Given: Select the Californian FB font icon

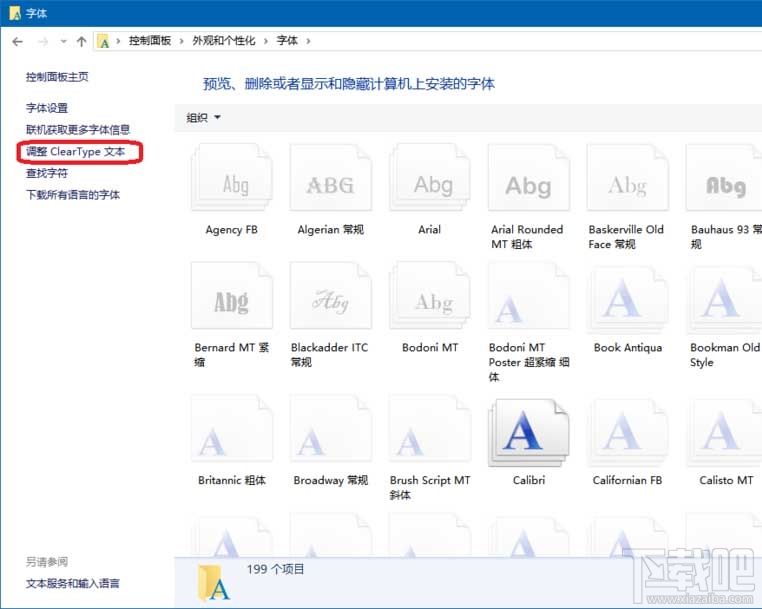Looking at the screenshot, I should pyautogui.click(x=627, y=432).
